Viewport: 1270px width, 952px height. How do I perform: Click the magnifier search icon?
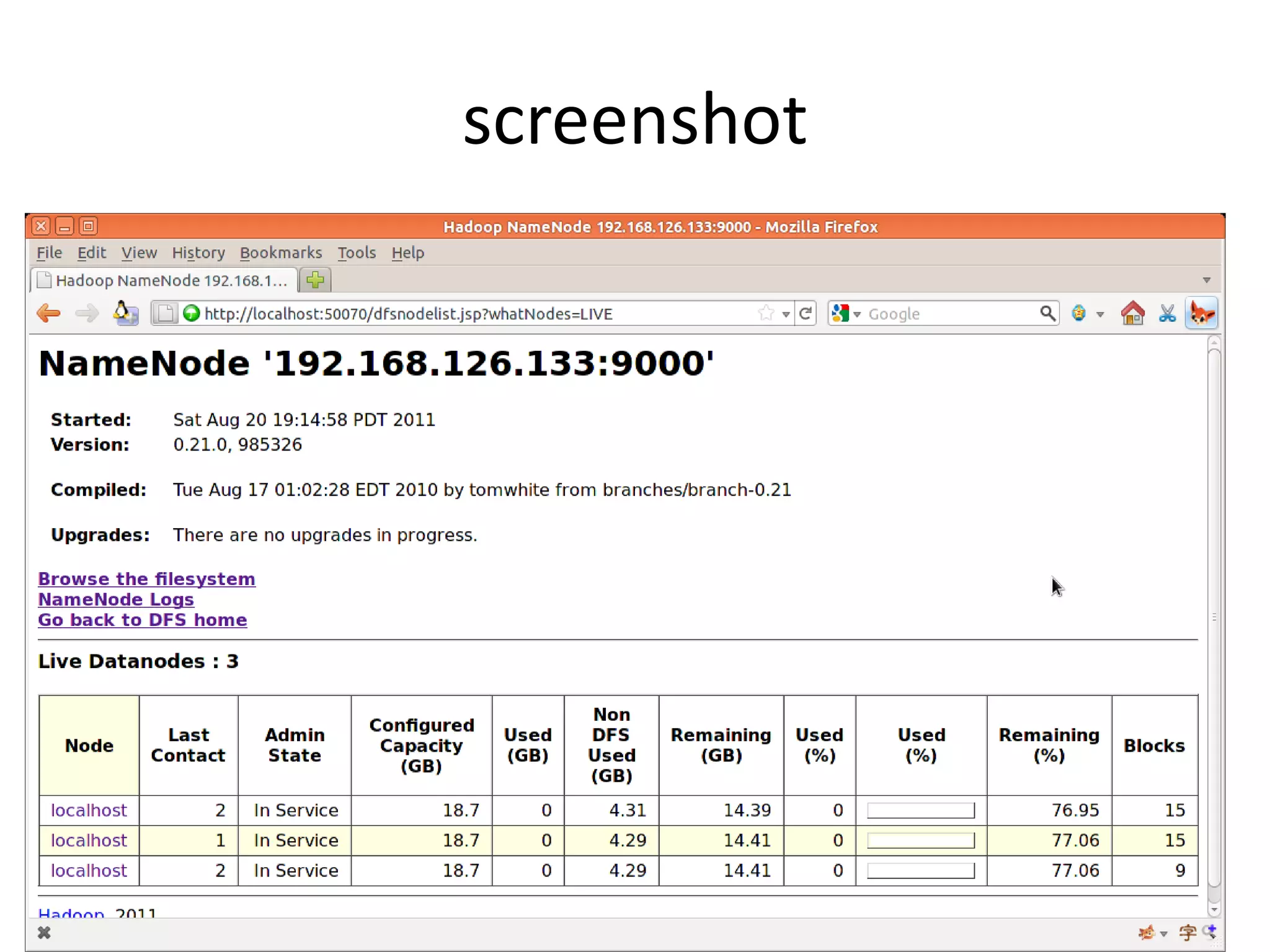1047,314
